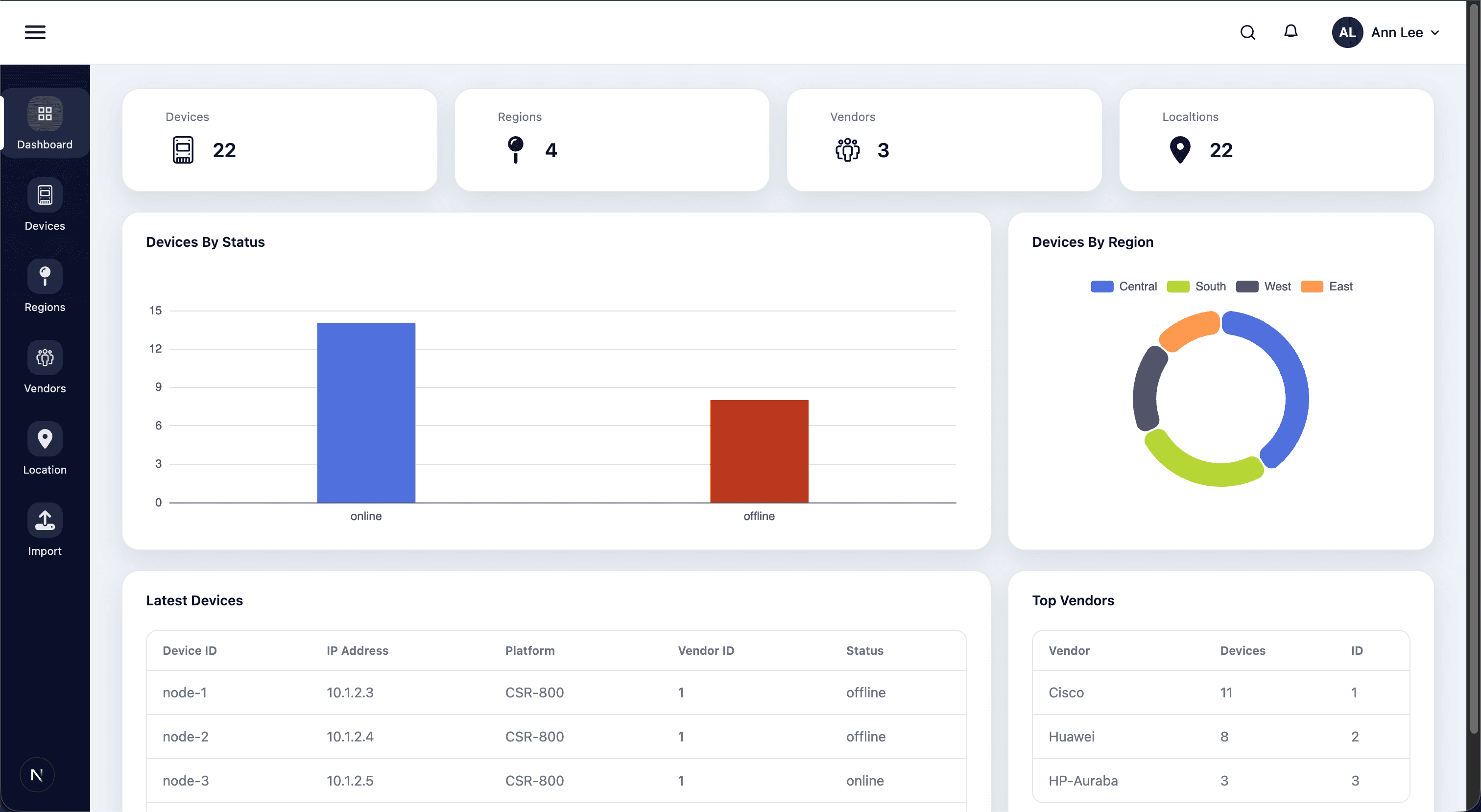The height and width of the screenshot is (812, 1481).
Task: Click the node-1 device row
Action: [556, 693]
